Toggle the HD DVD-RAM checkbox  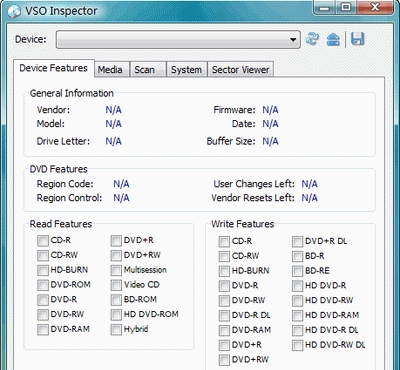pyautogui.click(x=297, y=315)
